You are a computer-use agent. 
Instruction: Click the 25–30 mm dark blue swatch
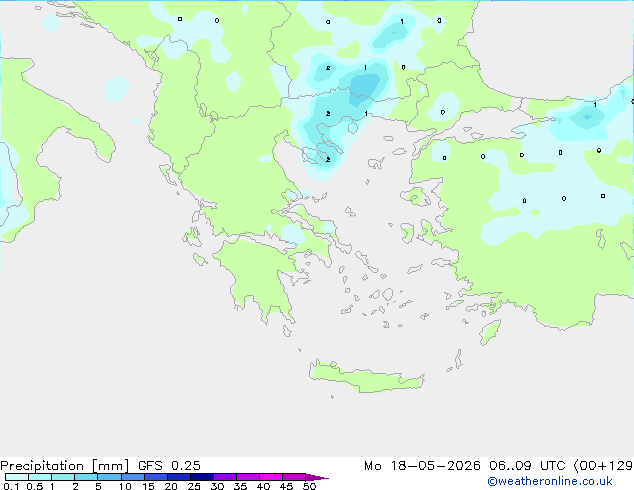pyautogui.click(x=202, y=477)
